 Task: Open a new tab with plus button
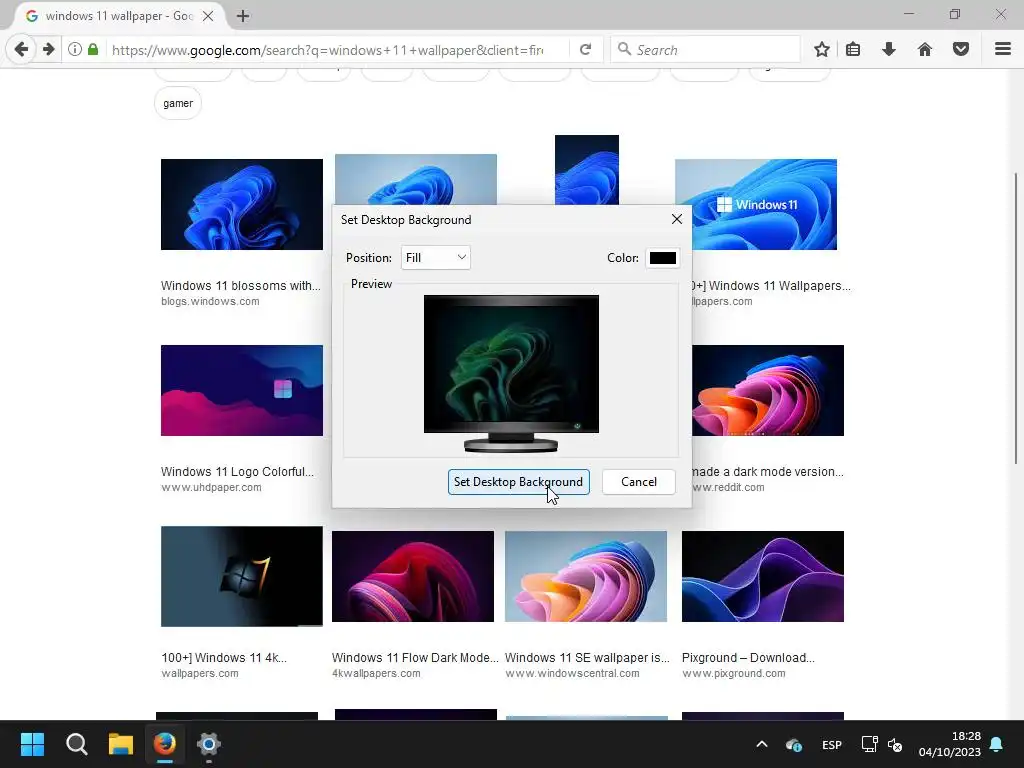pyautogui.click(x=243, y=16)
